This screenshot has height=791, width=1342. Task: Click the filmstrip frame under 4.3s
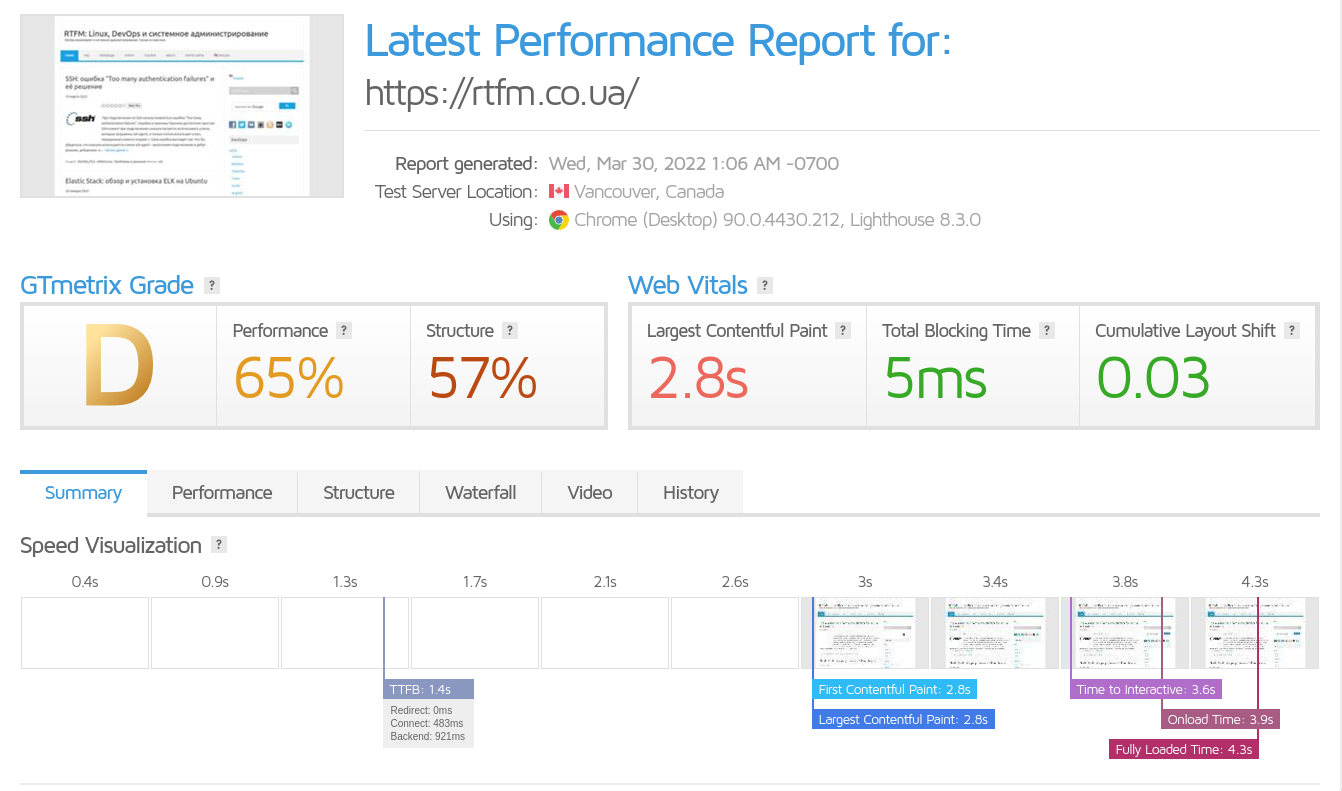coord(1255,633)
